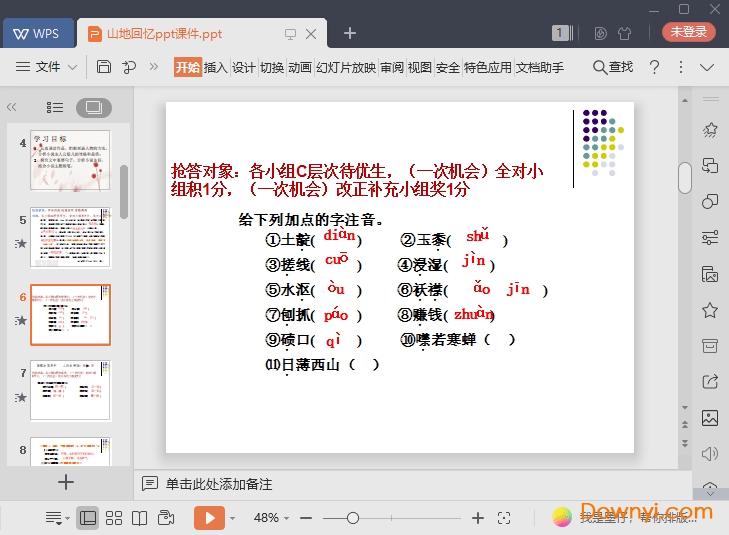729x535 pixels.
Task: Open the settings sliders icon in sidebar
Action: click(710, 237)
